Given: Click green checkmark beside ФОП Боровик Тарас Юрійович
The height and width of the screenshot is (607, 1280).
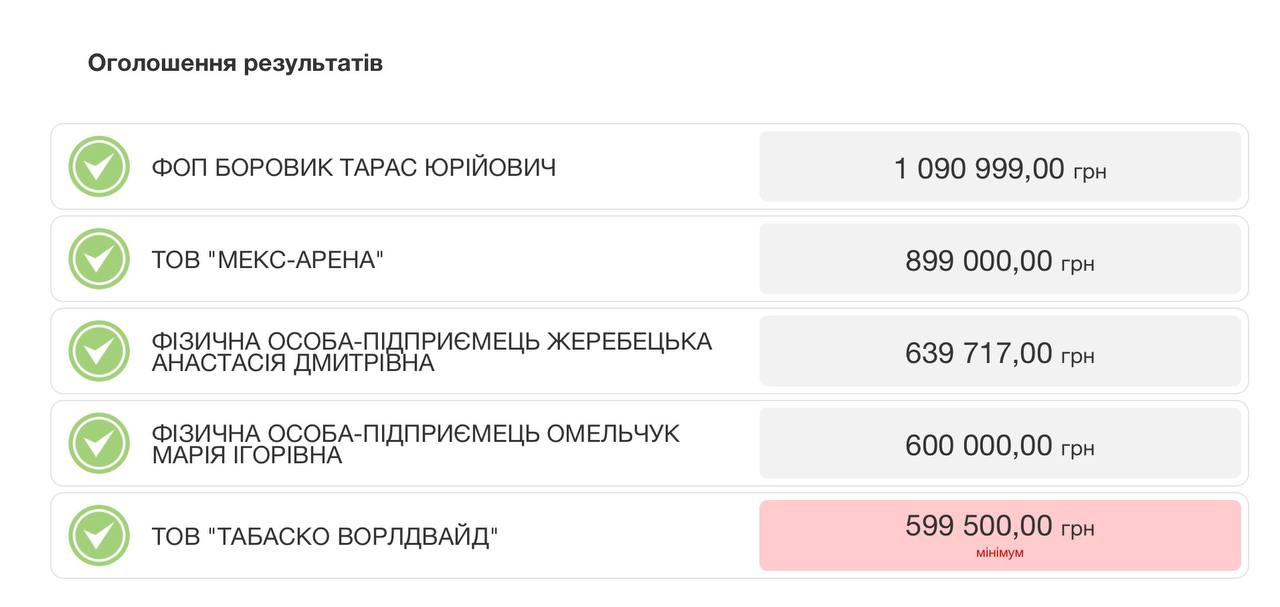Looking at the screenshot, I should tap(99, 167).
